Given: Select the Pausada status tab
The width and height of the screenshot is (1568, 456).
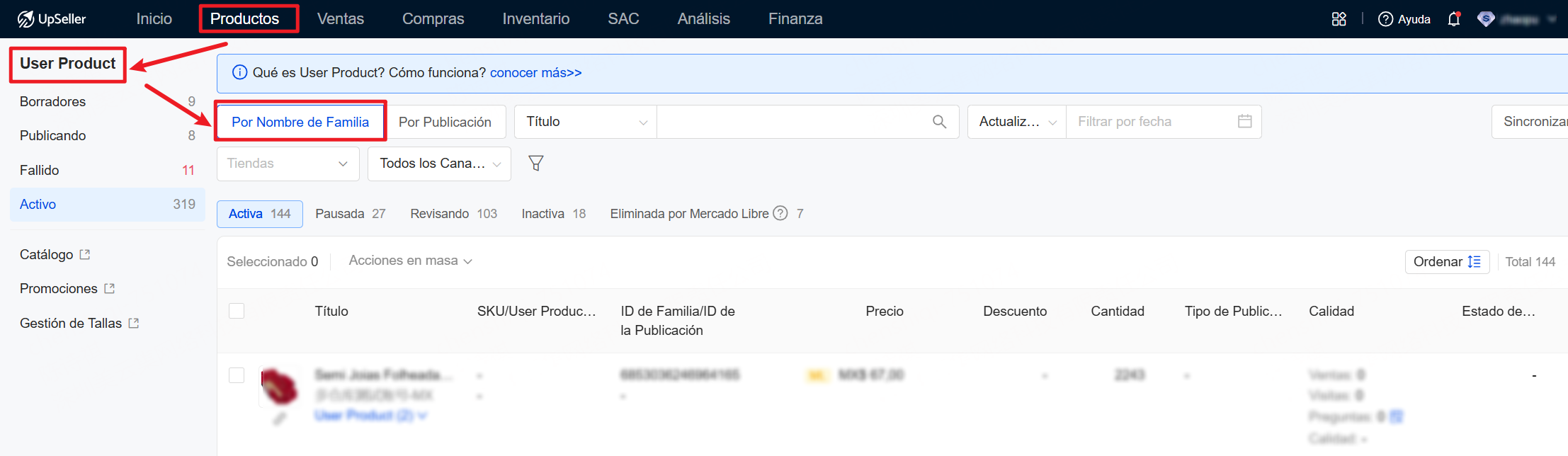Looking at the screenshot, I should 351,214.
